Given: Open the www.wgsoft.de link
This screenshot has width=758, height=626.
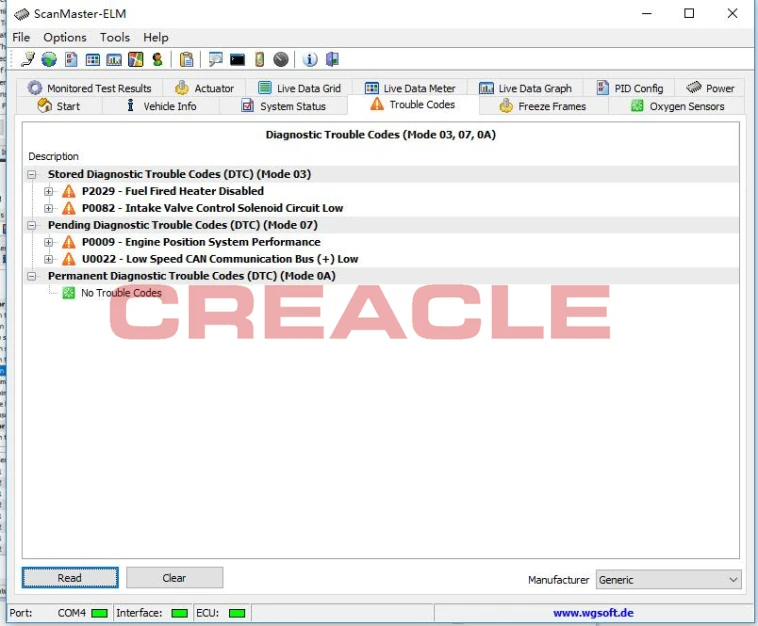Looking at the screenshot, I should pyautogui.click(x=593, y=613).
